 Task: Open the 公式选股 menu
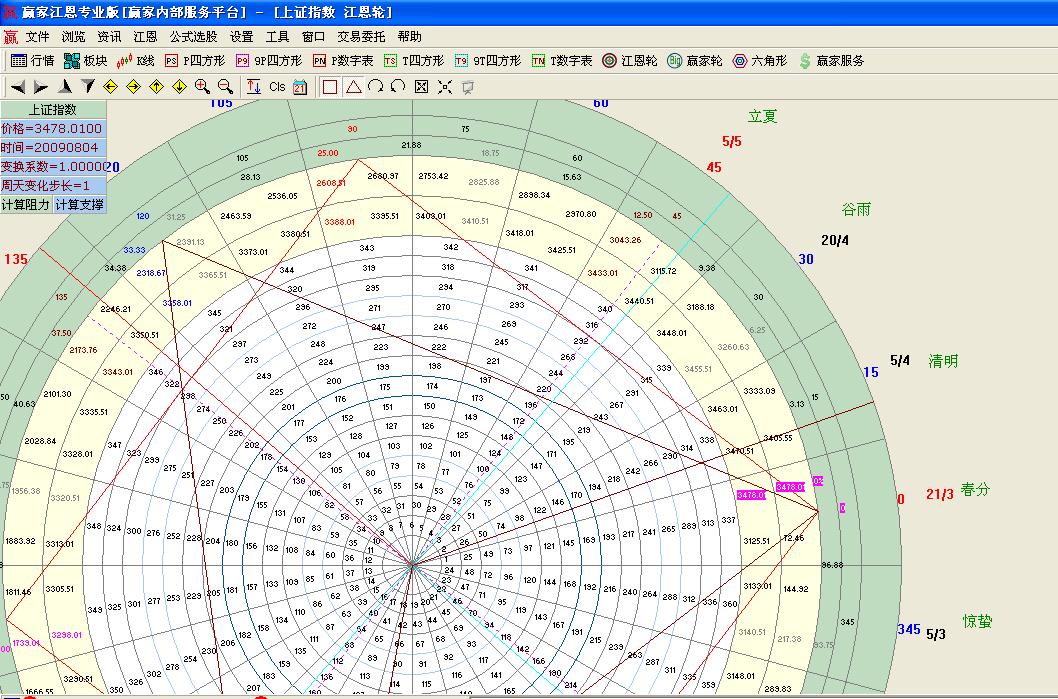coord(193,37)
